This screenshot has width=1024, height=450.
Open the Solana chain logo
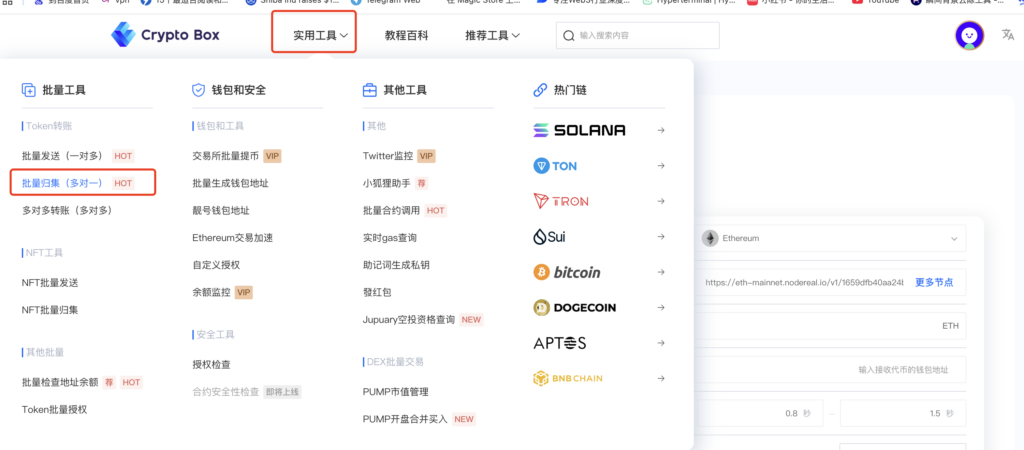579,130
